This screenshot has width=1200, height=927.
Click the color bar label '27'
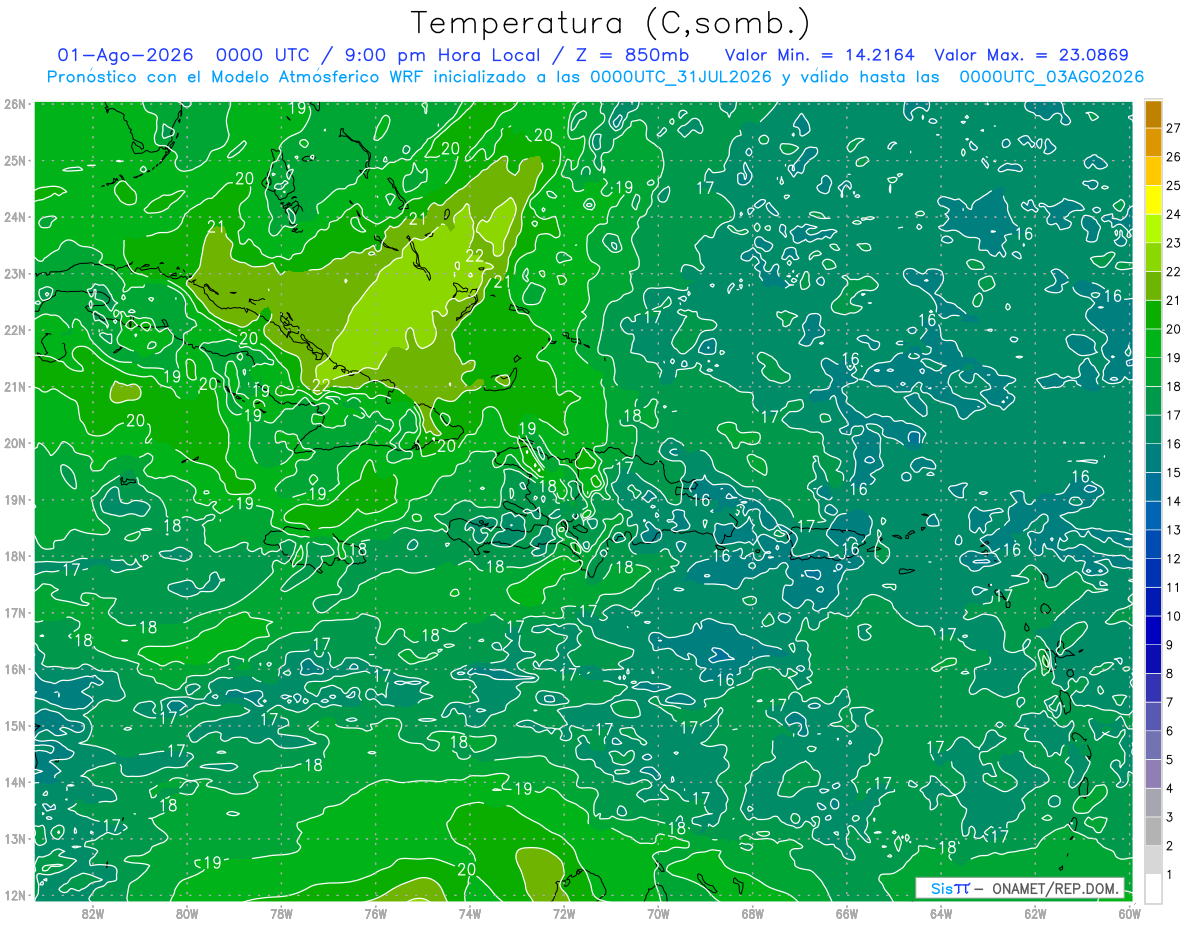1173,128
